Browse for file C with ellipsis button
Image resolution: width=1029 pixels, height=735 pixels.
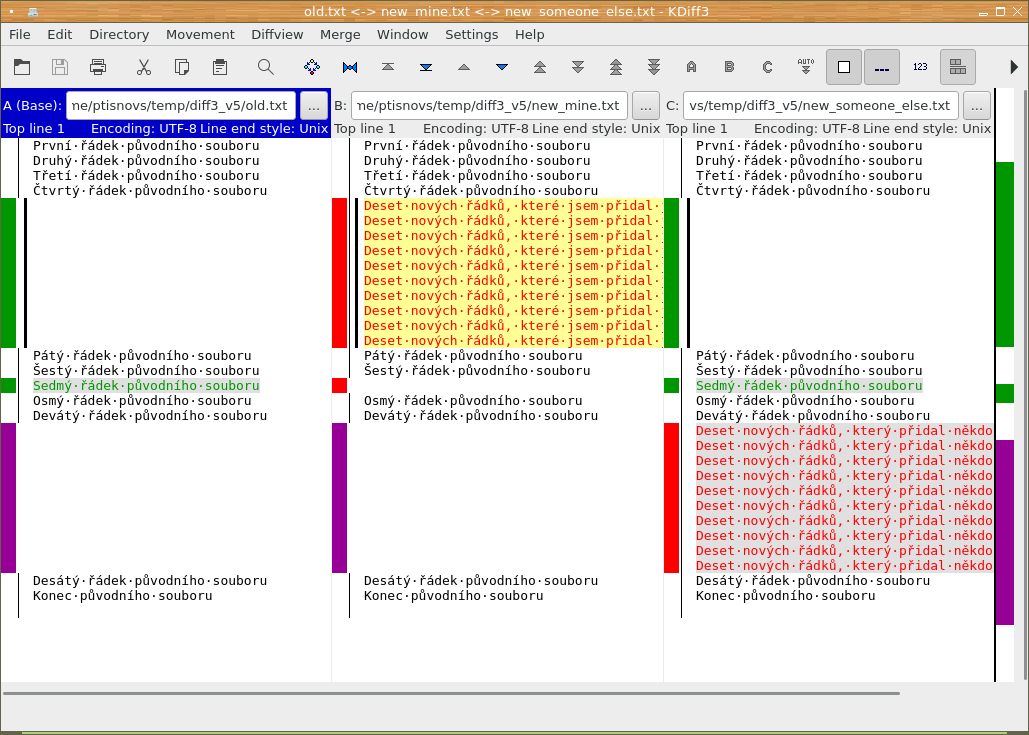click(977, 105)
